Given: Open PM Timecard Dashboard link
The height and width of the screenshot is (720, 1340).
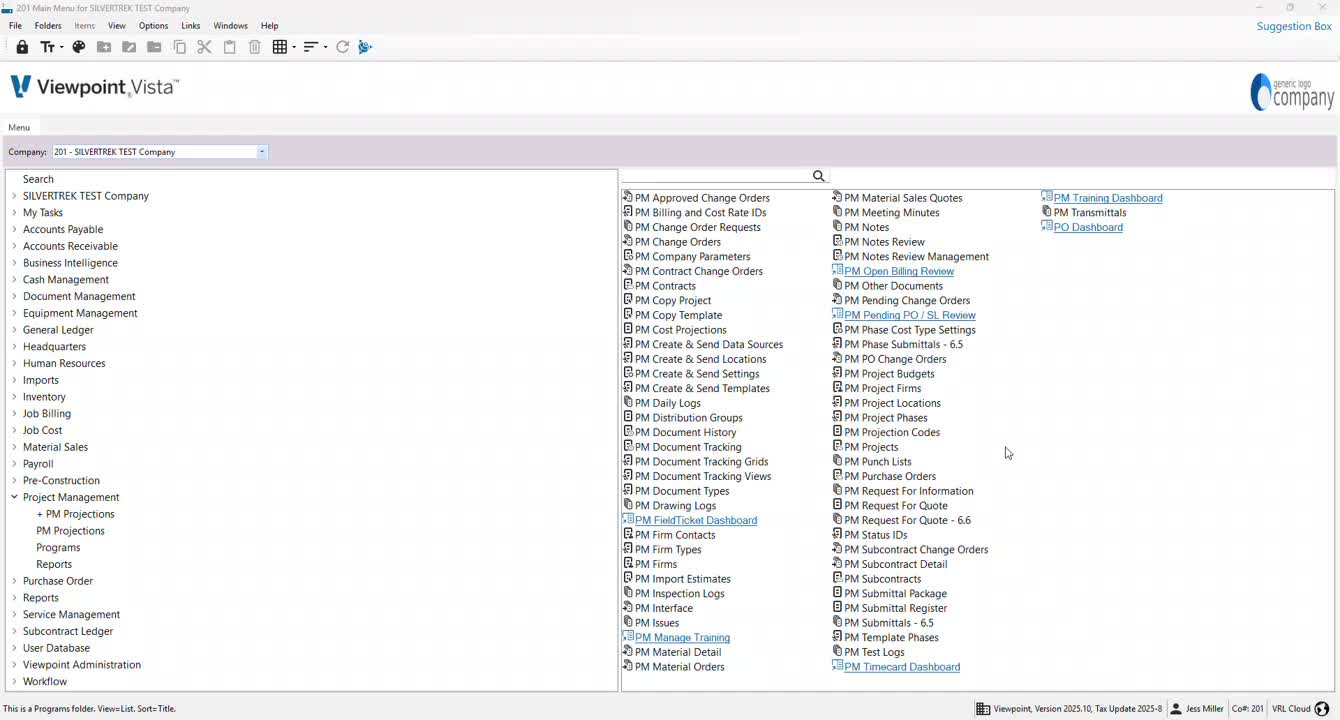Looking at the screenshot, I should tap(902, 667).
